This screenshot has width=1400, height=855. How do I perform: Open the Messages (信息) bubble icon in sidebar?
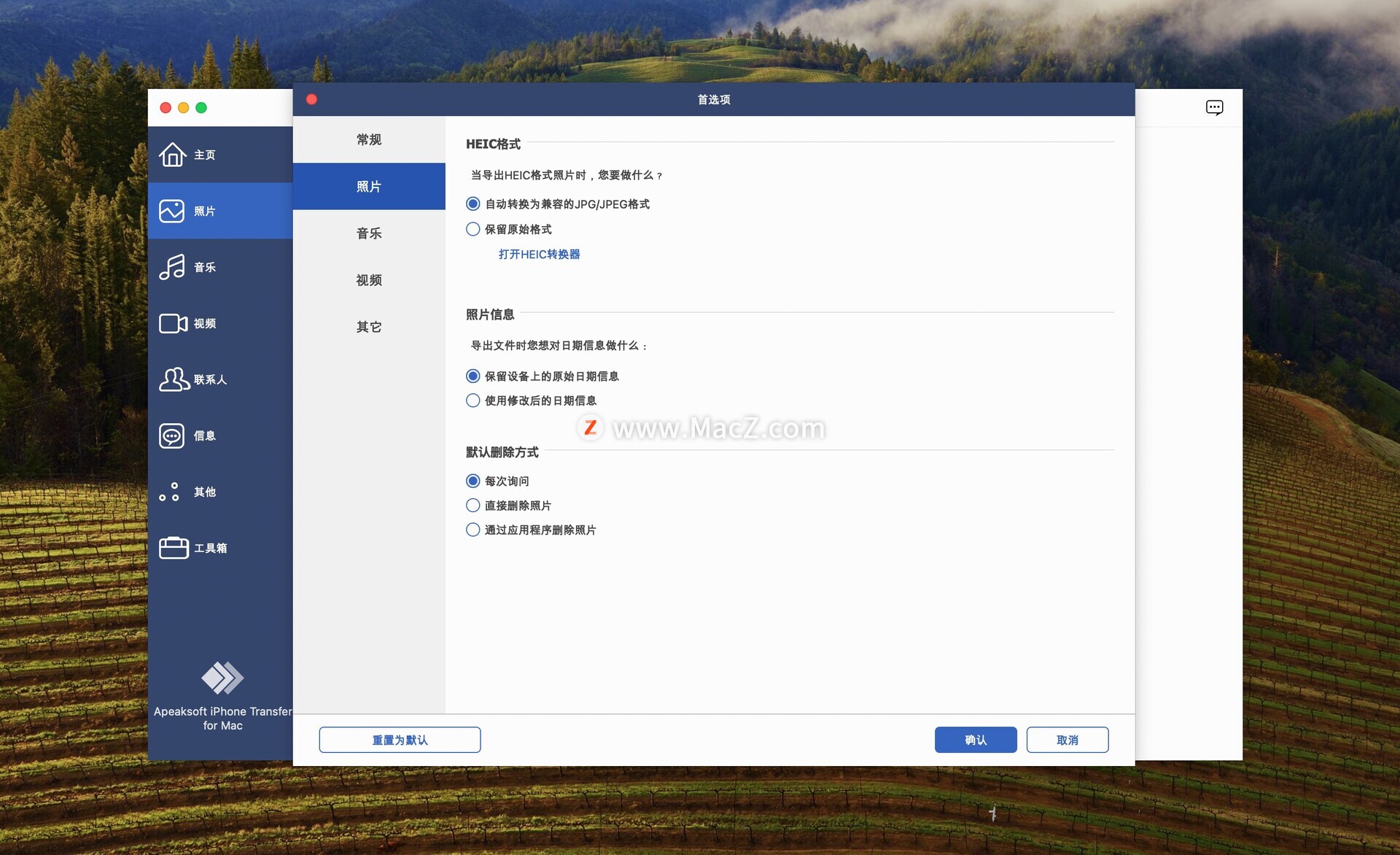coord(172,436)
